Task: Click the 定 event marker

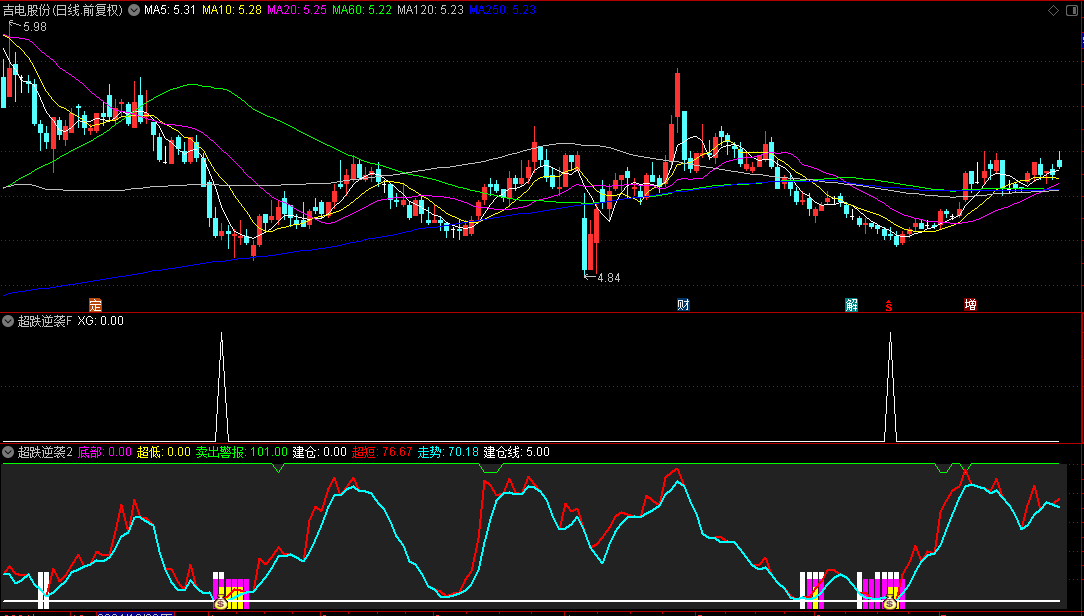Action: point(95,305)
